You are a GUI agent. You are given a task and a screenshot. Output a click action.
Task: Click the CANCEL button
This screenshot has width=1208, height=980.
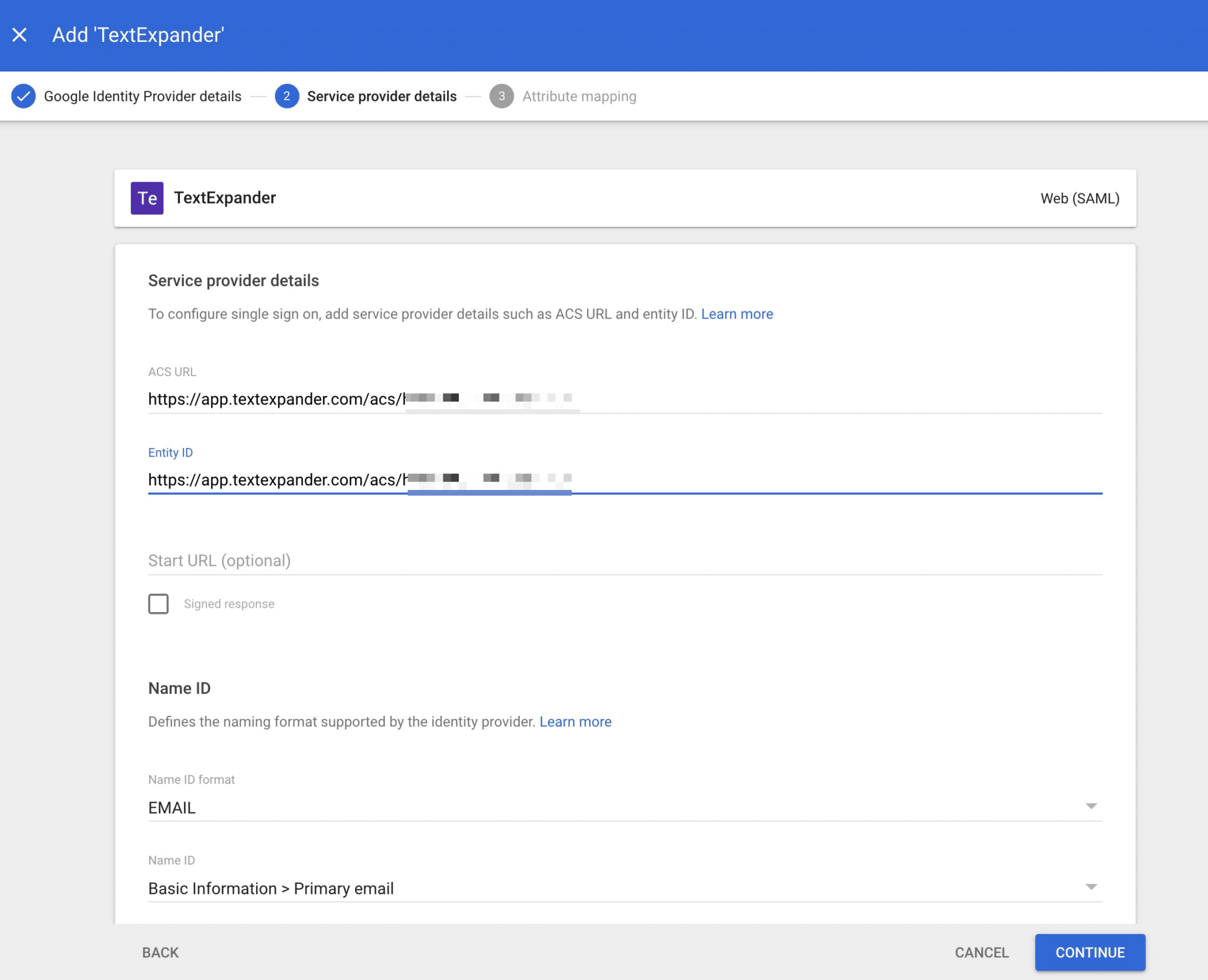point(981,952)
